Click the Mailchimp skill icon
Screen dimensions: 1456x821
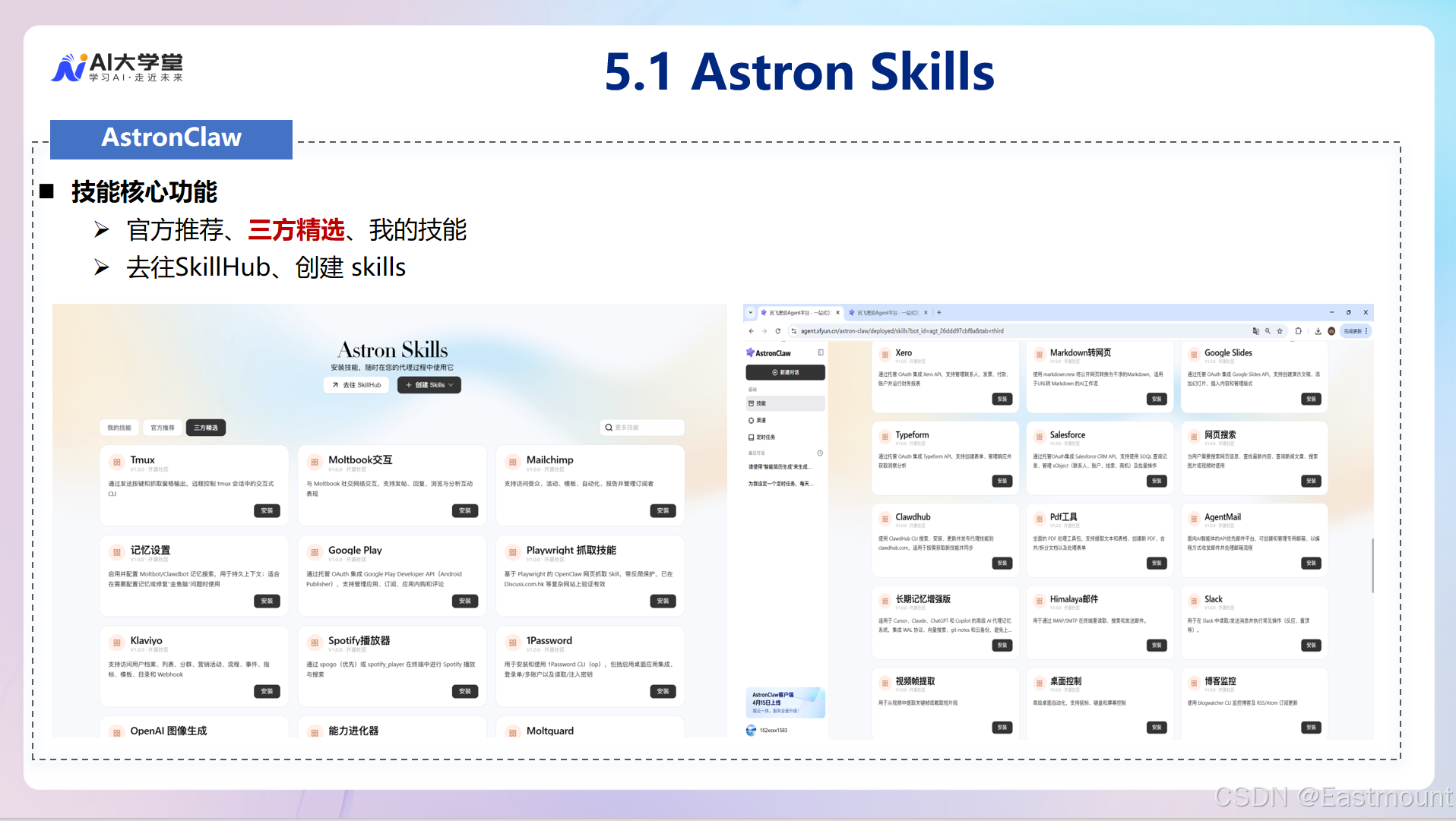point(513,462)
